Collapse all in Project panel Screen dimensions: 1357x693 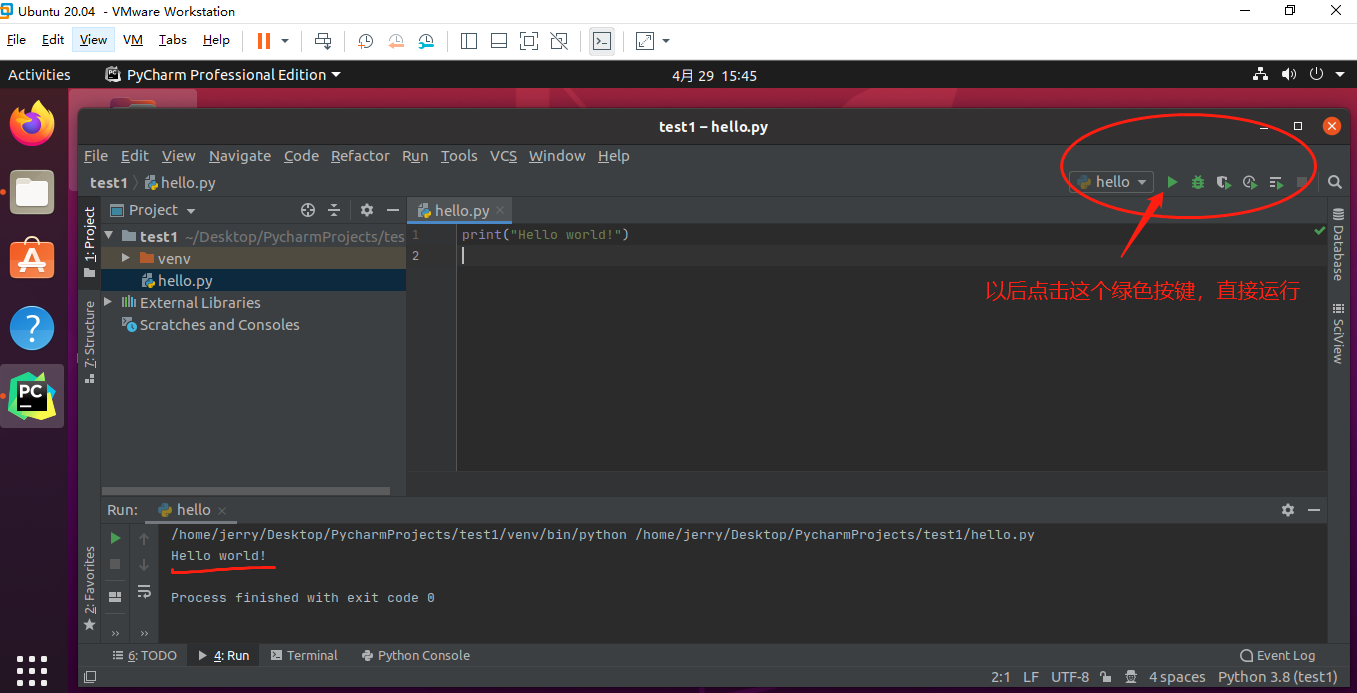334,210
